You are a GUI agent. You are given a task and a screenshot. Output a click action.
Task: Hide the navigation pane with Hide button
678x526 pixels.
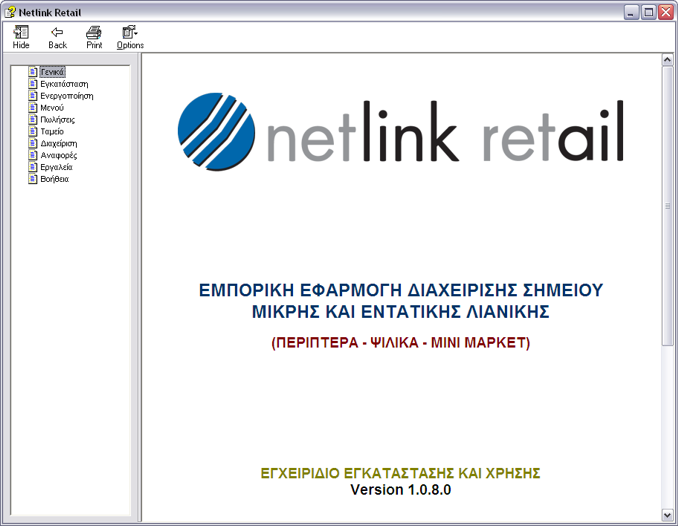21,37
